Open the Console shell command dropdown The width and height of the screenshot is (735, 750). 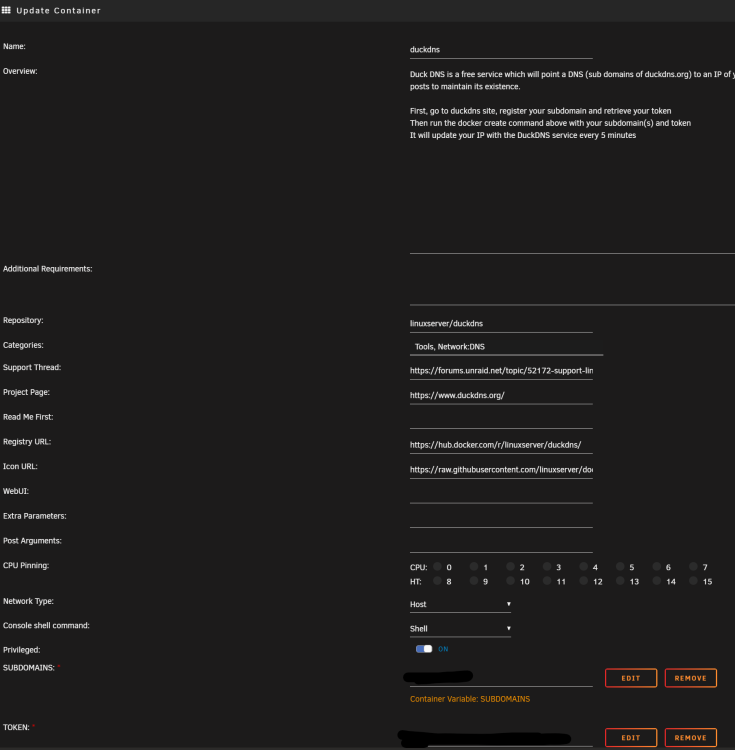(460, 629)
